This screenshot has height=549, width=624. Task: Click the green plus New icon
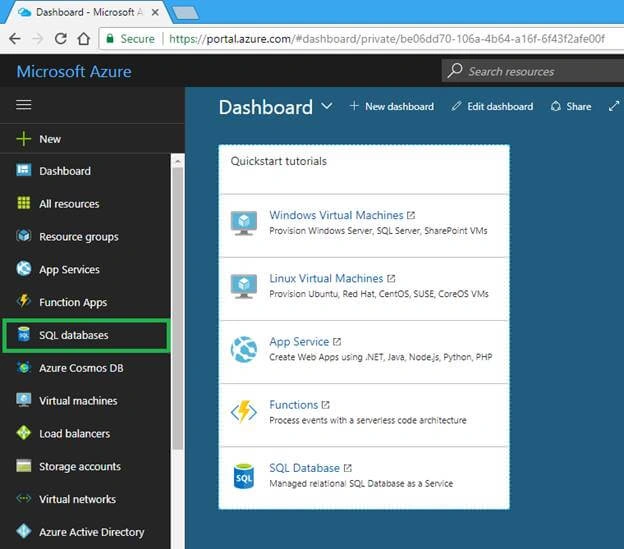[23, 139]
